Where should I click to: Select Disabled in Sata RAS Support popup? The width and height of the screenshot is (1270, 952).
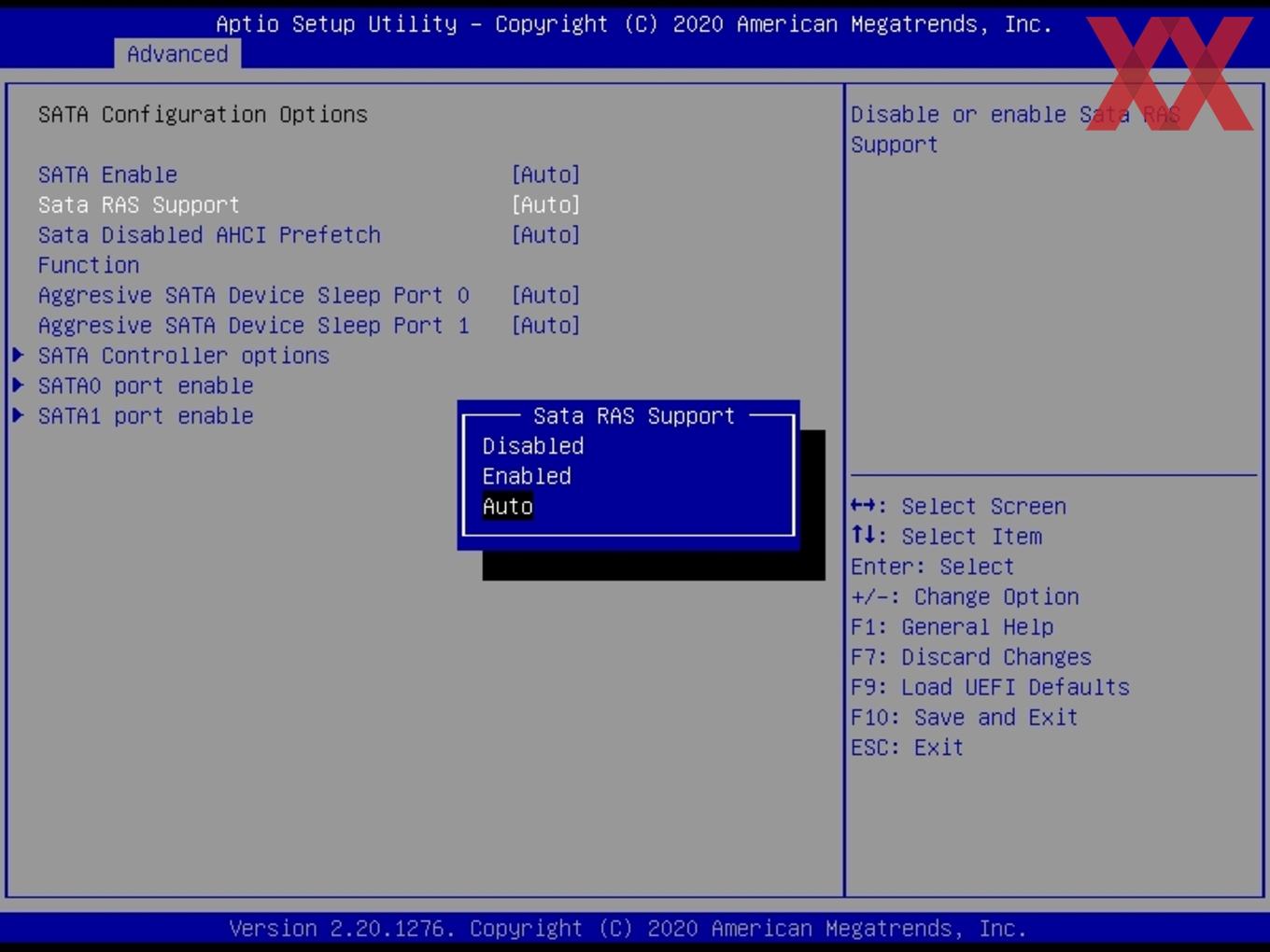coord(533,446)
